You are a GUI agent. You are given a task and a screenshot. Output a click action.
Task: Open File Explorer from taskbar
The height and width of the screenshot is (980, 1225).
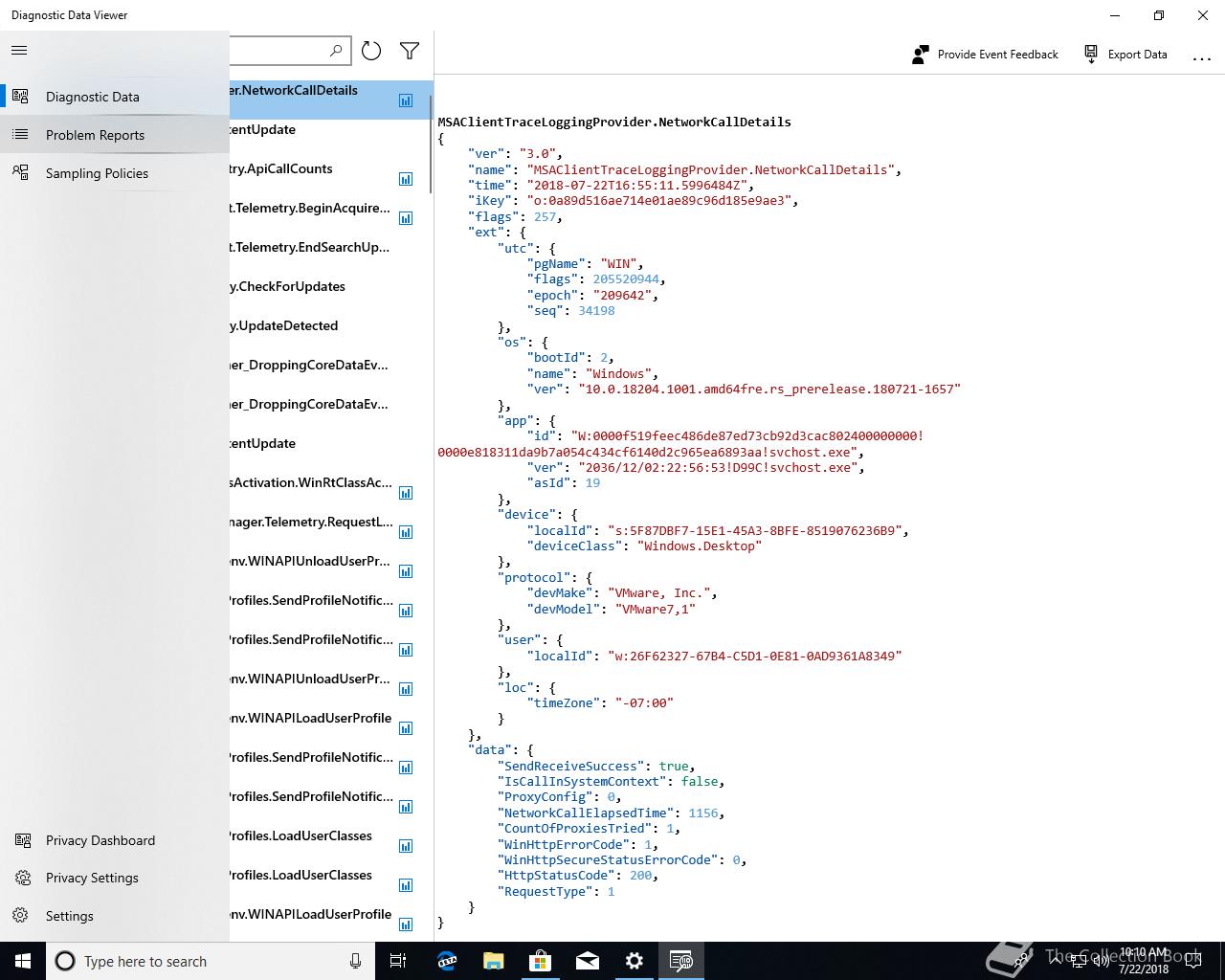tap(494, 961)
